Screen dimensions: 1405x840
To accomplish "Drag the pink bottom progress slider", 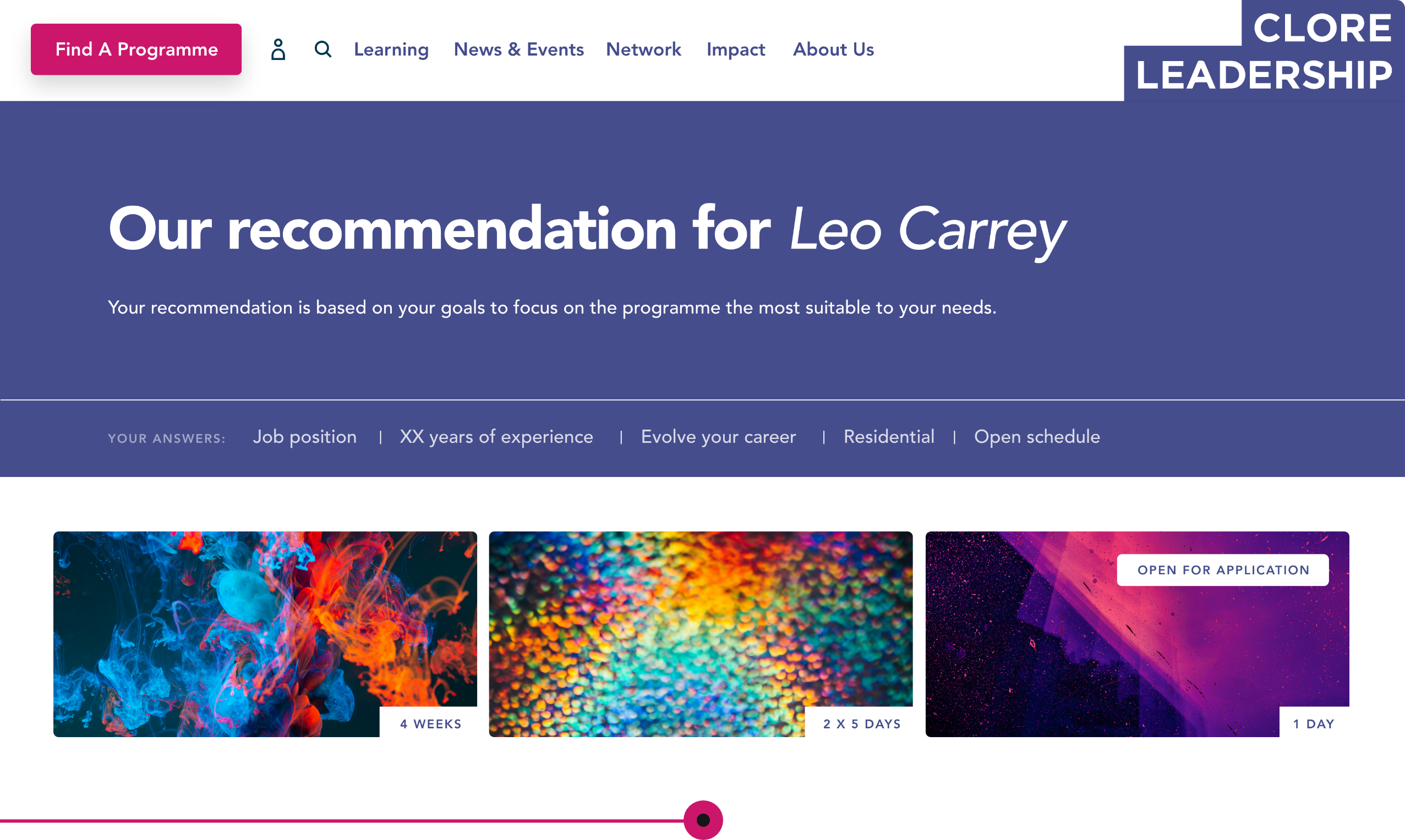I will [x=702, y=821].
